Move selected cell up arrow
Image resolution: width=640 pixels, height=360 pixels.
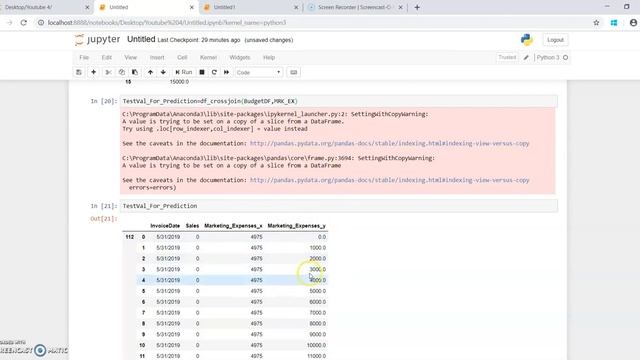pos(150,72)
